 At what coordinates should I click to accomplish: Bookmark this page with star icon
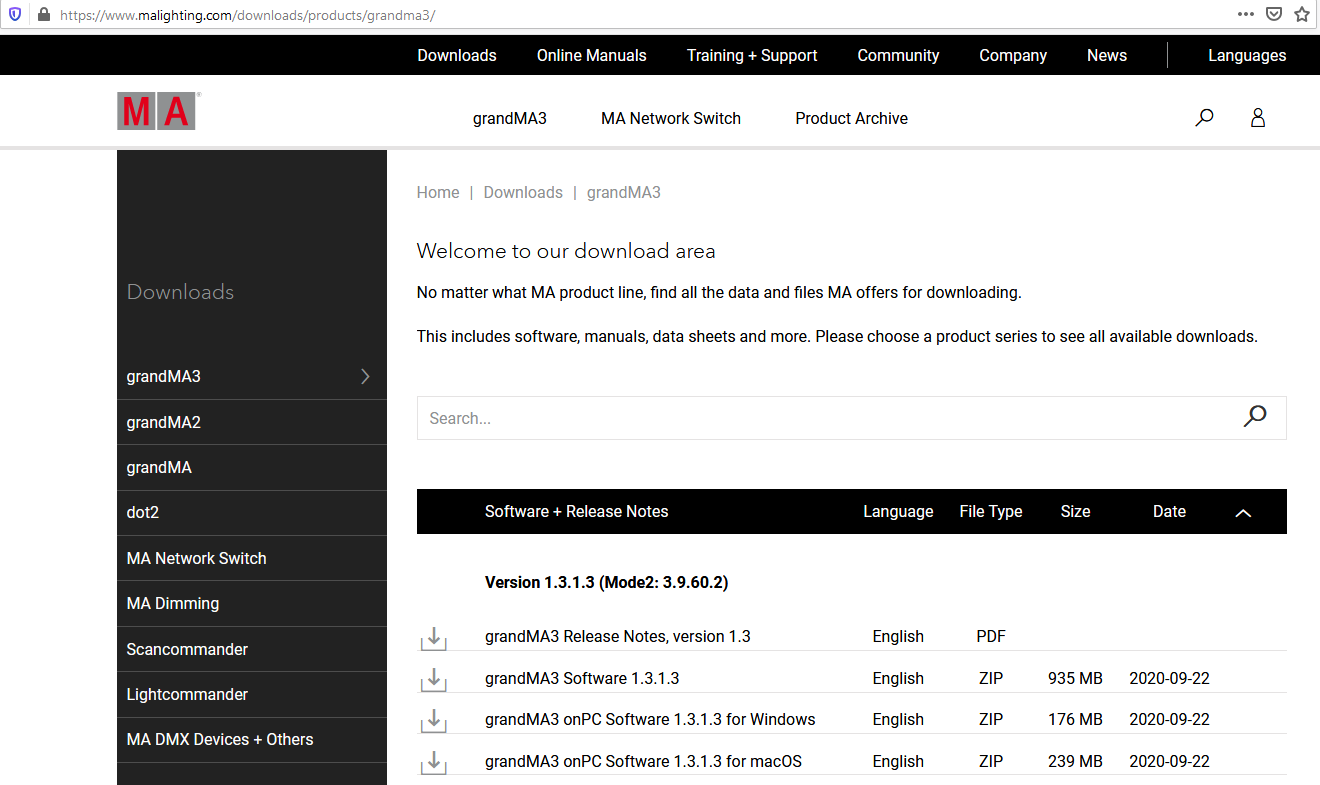1302,14
